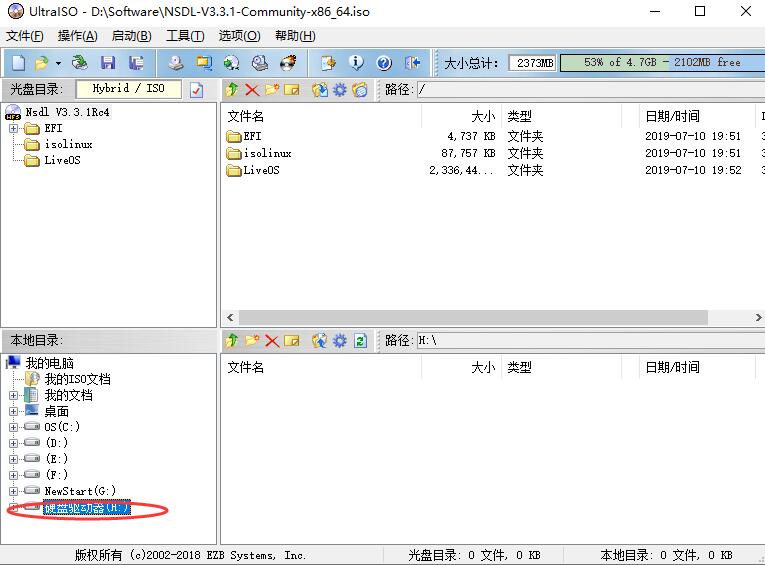The width and height of the screenshot is (765, 565).
Task: Expand the NewStart(G:) drive node
Action: point(13,491)
